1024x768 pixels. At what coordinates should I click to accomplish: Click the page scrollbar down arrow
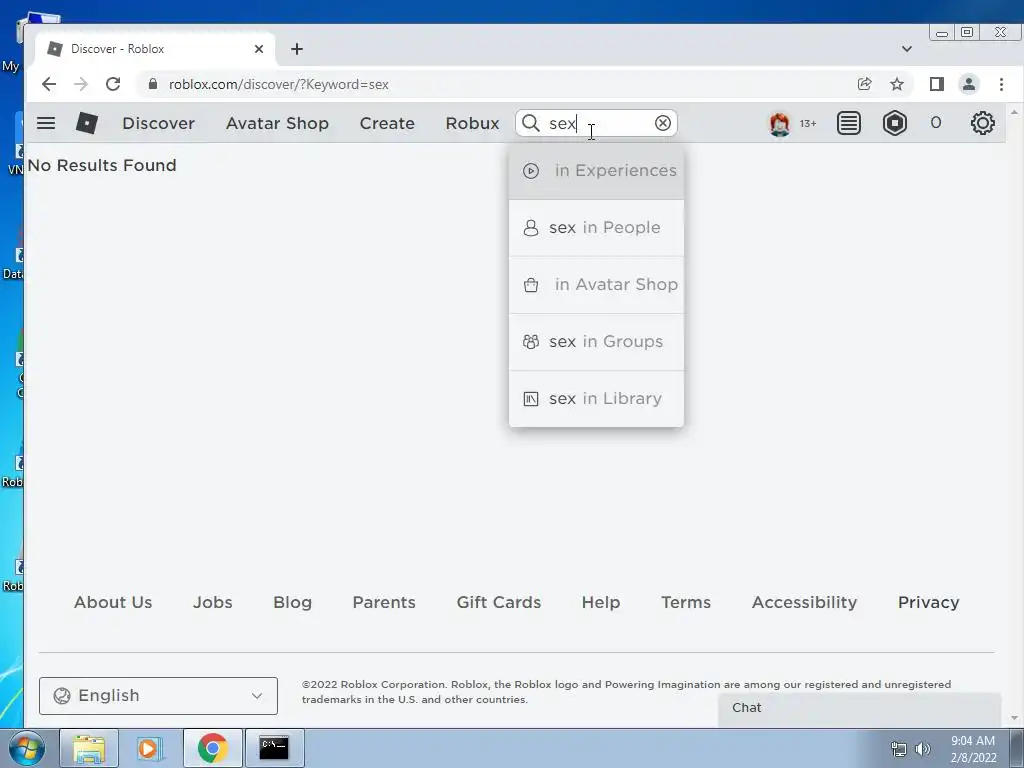pos(1014,718)
